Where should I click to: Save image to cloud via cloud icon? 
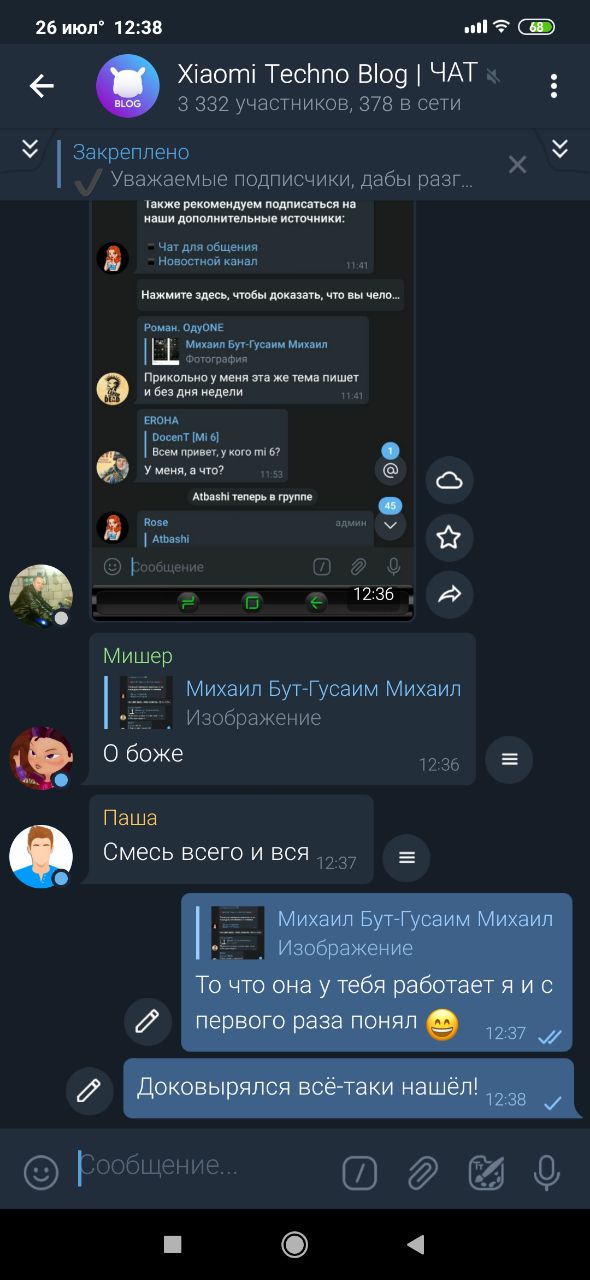click(449, 481)
